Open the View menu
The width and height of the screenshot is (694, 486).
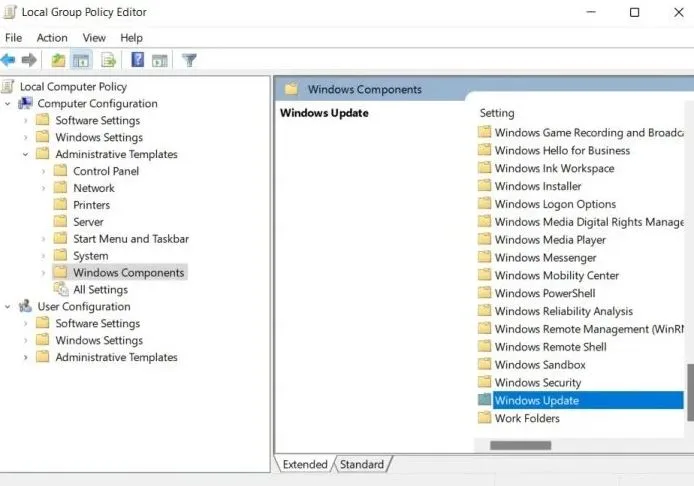[94, 38]
